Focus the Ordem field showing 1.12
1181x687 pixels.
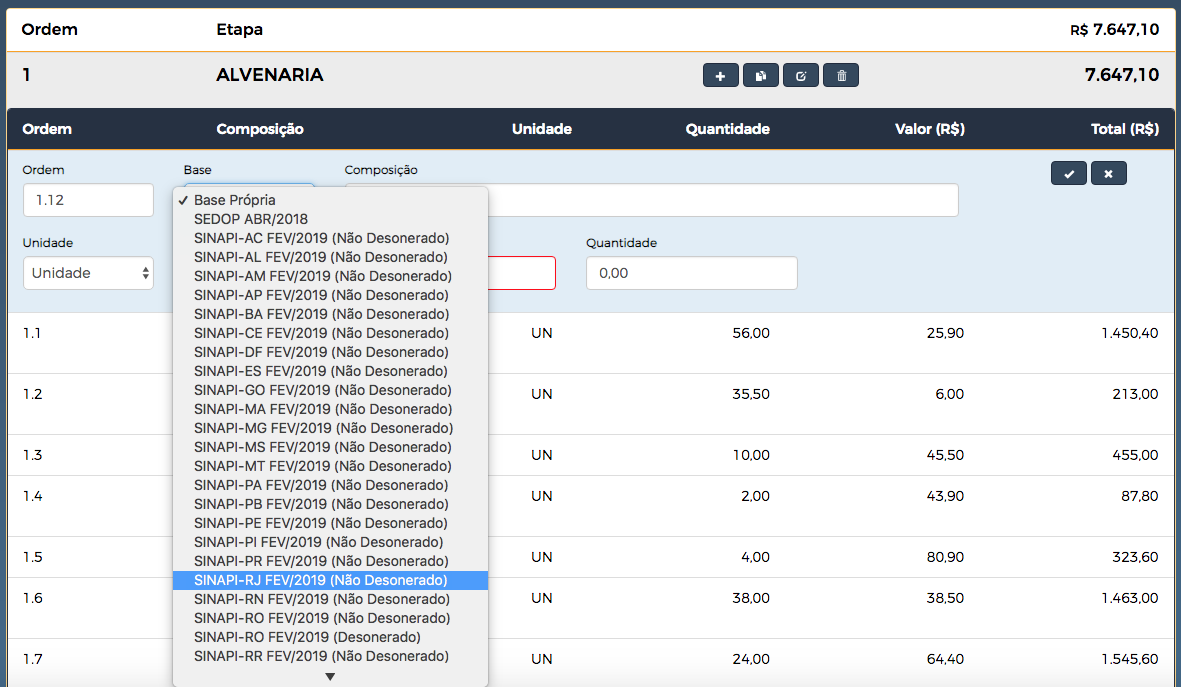point(88,200)
